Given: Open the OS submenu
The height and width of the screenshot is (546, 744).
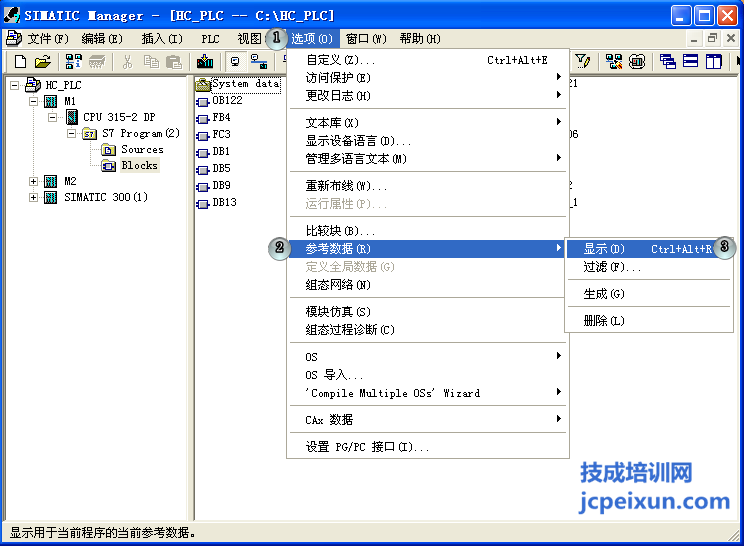Looking at the screenshot, I should point(428,357).
